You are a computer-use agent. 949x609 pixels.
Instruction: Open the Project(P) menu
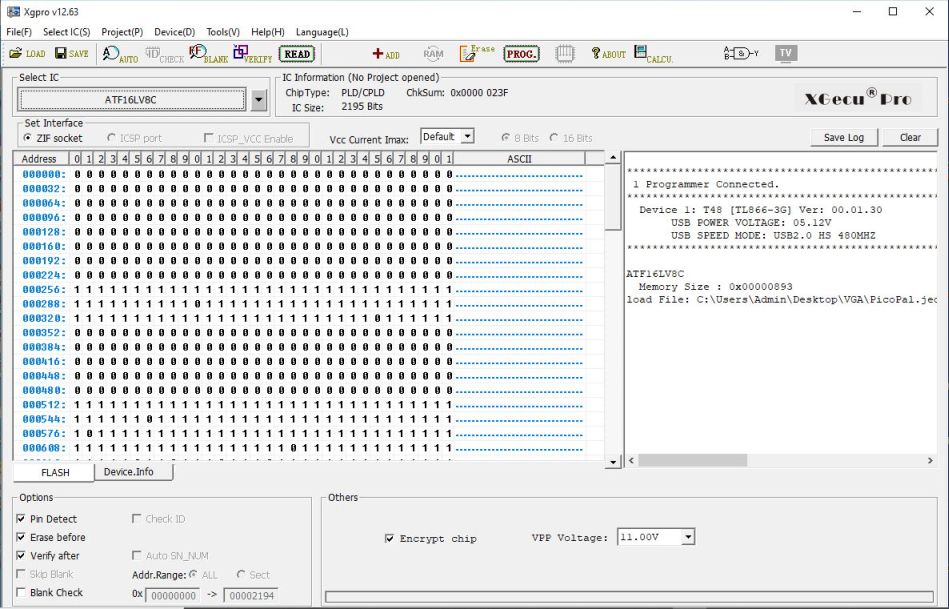122,32
